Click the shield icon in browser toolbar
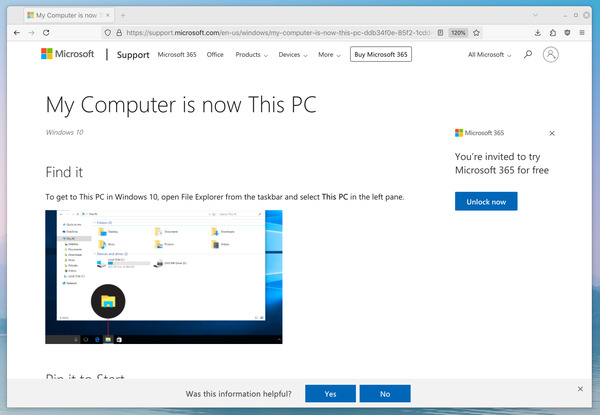 click(x=567, y=33)
